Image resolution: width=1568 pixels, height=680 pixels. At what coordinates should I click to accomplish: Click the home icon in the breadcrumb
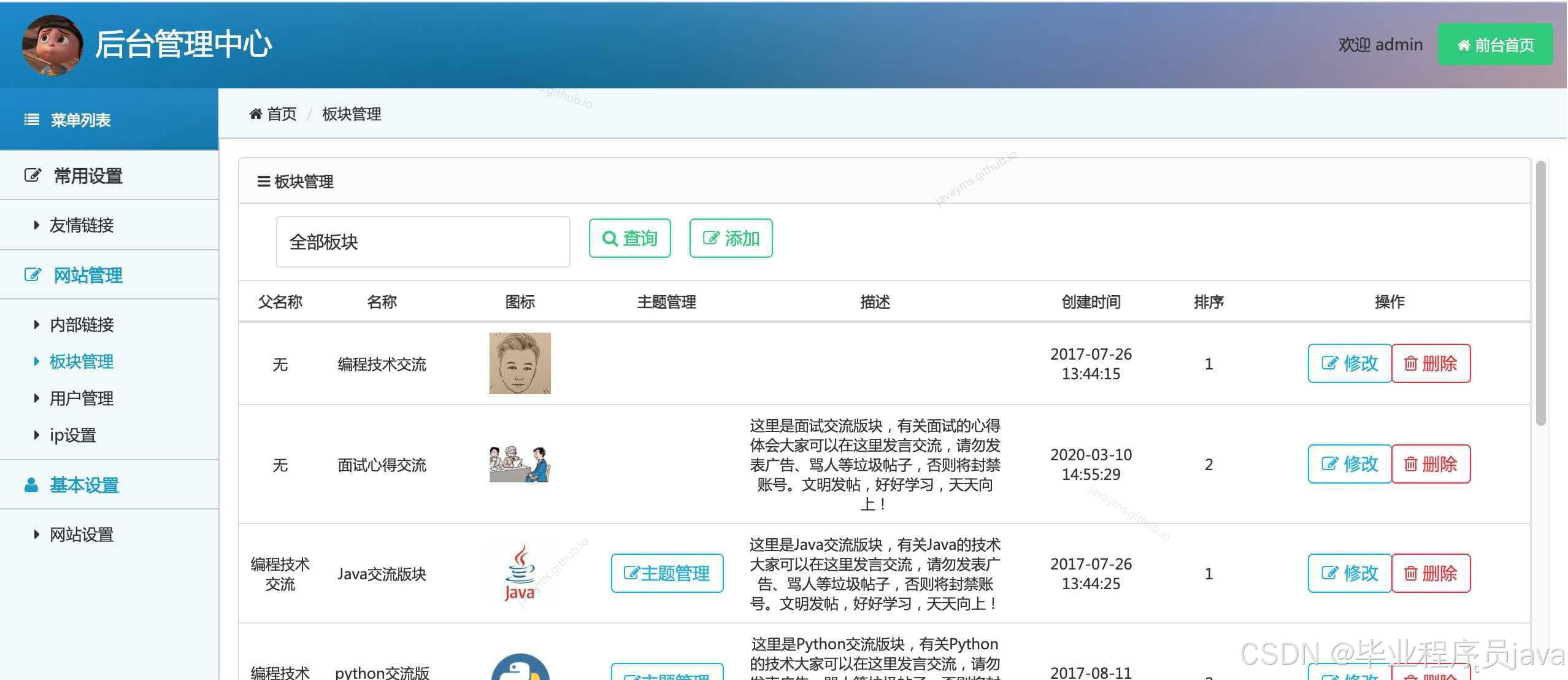coord(256,114)
